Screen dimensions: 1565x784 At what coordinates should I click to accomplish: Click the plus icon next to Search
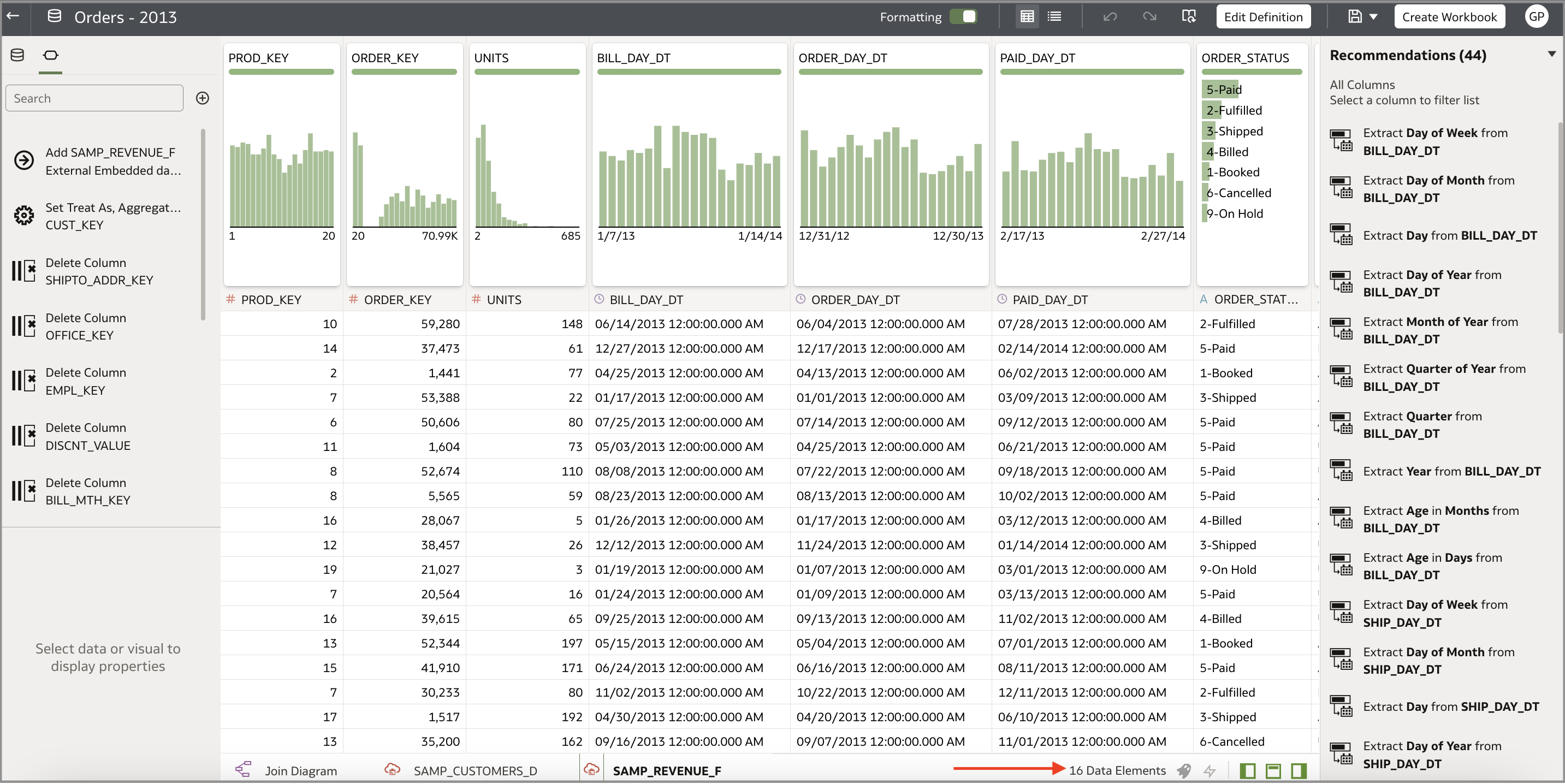coord(203,98)
